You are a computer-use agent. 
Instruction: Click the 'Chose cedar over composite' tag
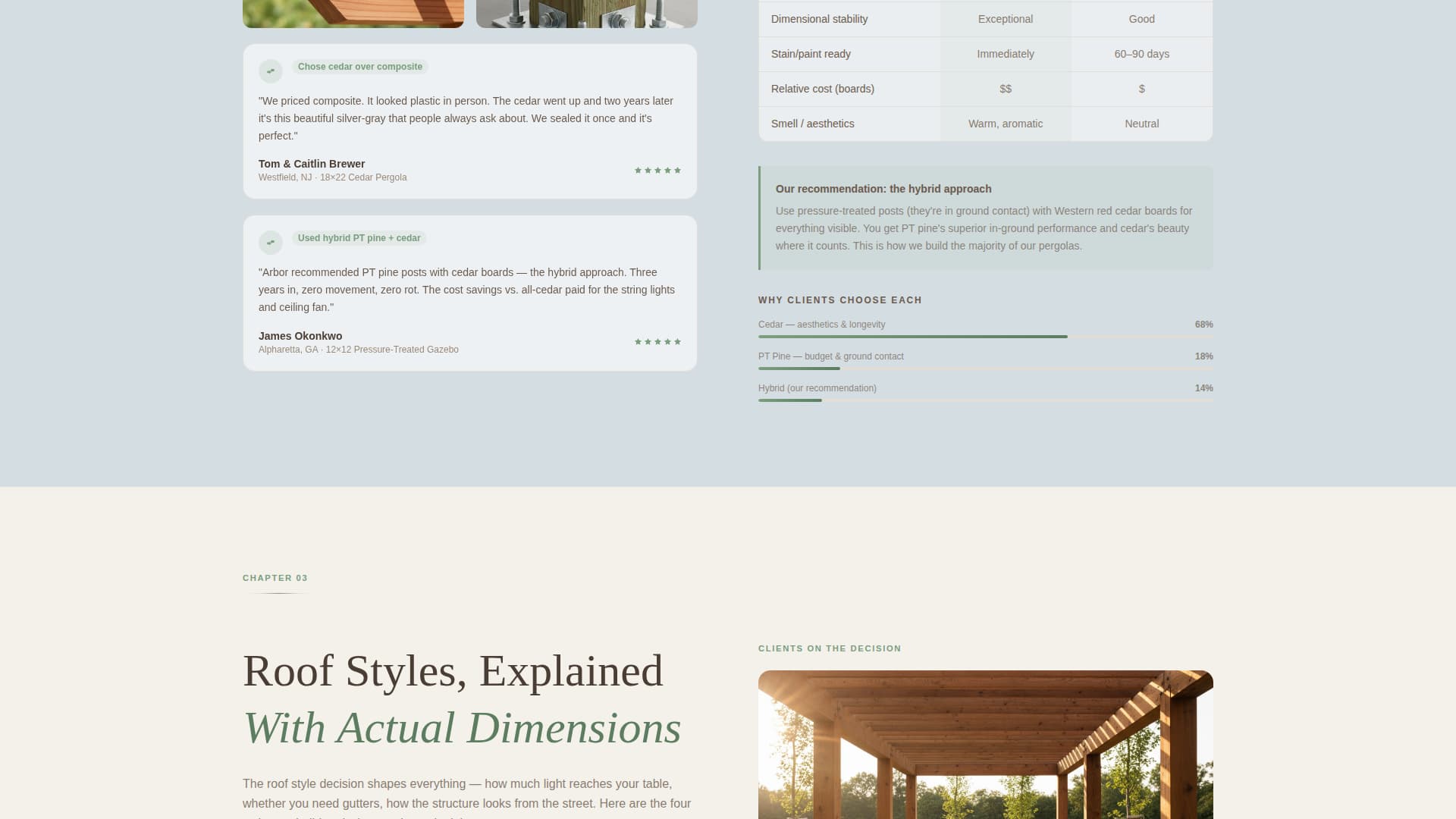(x=360, y=67)
